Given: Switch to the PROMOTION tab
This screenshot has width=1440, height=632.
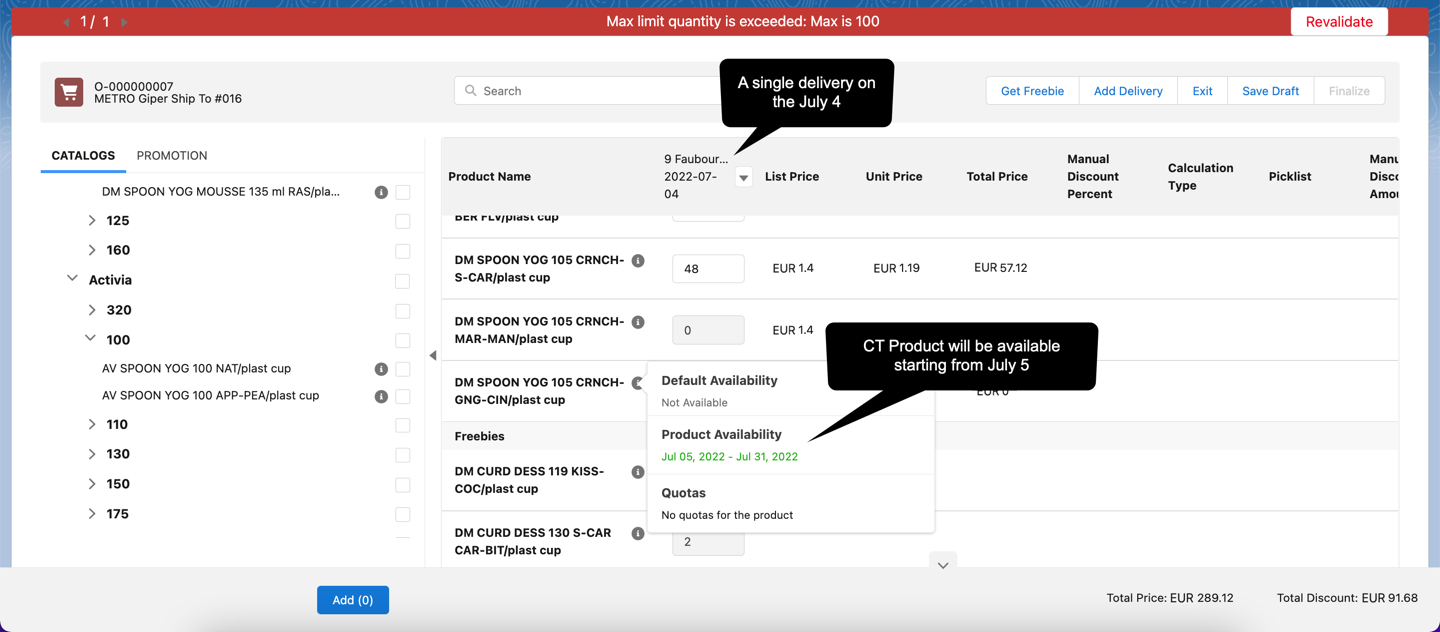Looking at the screenshot, I should [x=172, y=156].
